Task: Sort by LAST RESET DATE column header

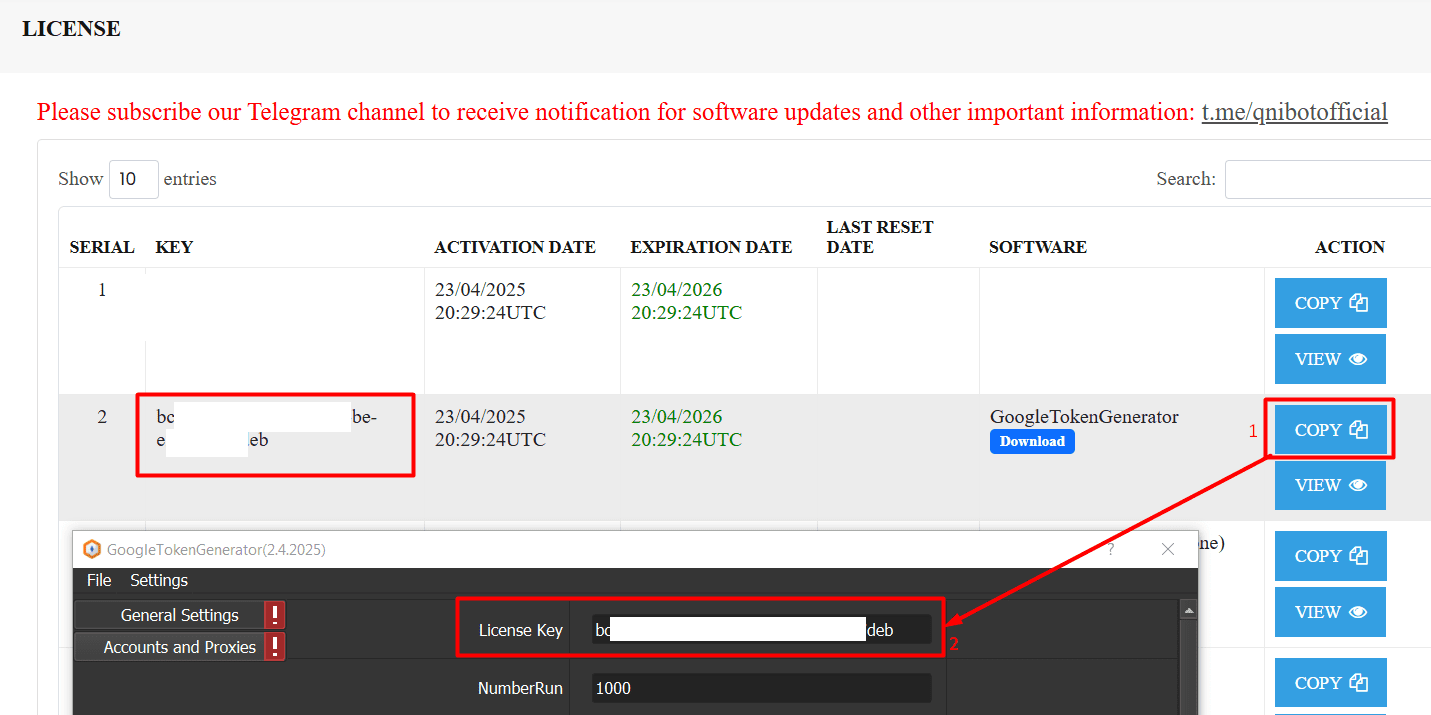Action: click(880, 237)
